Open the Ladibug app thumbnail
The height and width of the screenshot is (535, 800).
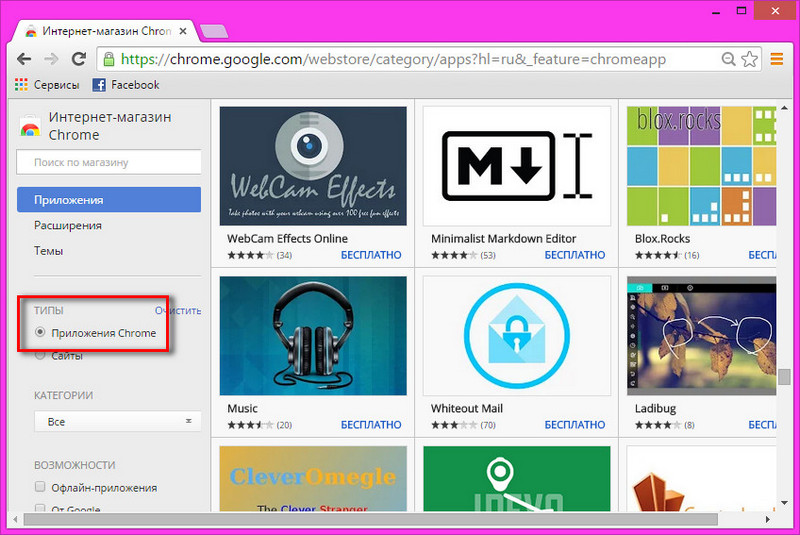[702, 336]
